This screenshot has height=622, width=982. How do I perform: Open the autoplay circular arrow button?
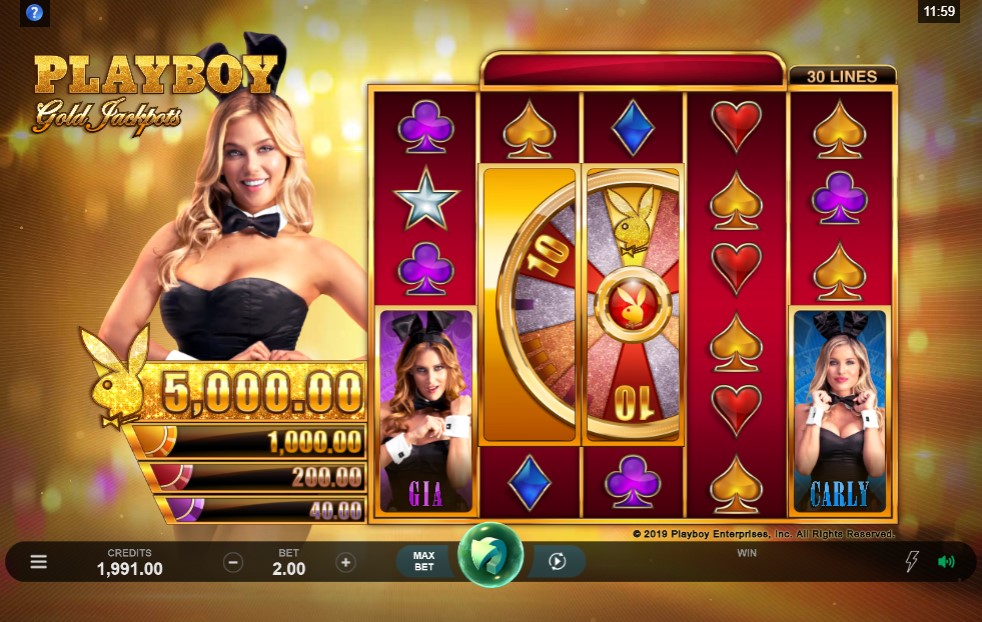(557, 561)
